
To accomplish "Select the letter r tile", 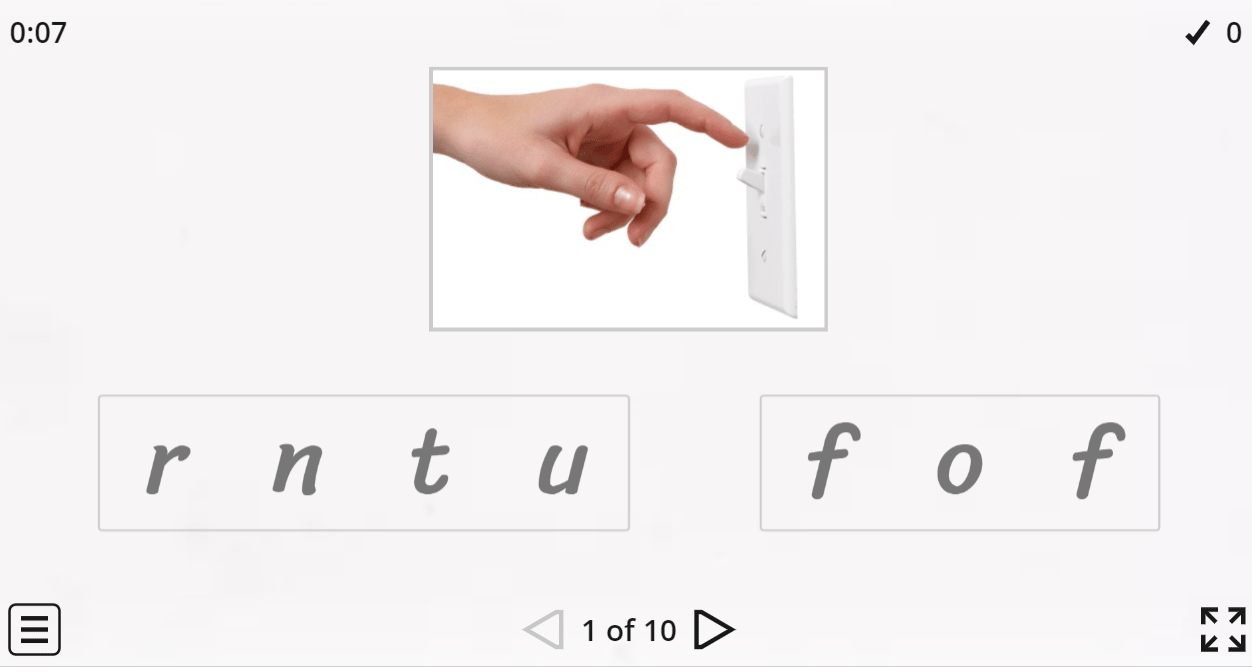I will point(167,464).
